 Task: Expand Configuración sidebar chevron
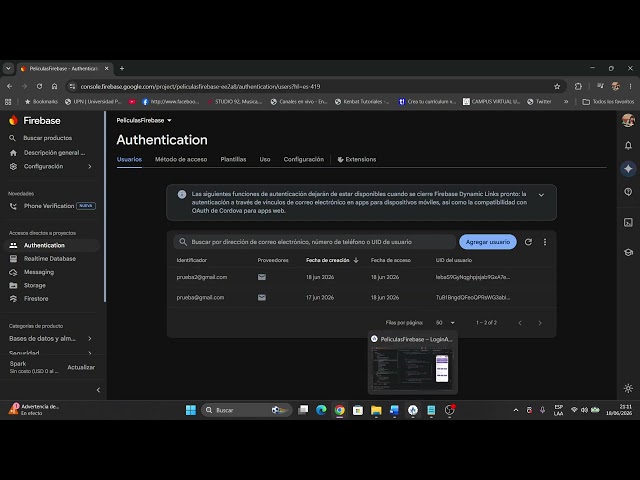[x=90, y=167]
